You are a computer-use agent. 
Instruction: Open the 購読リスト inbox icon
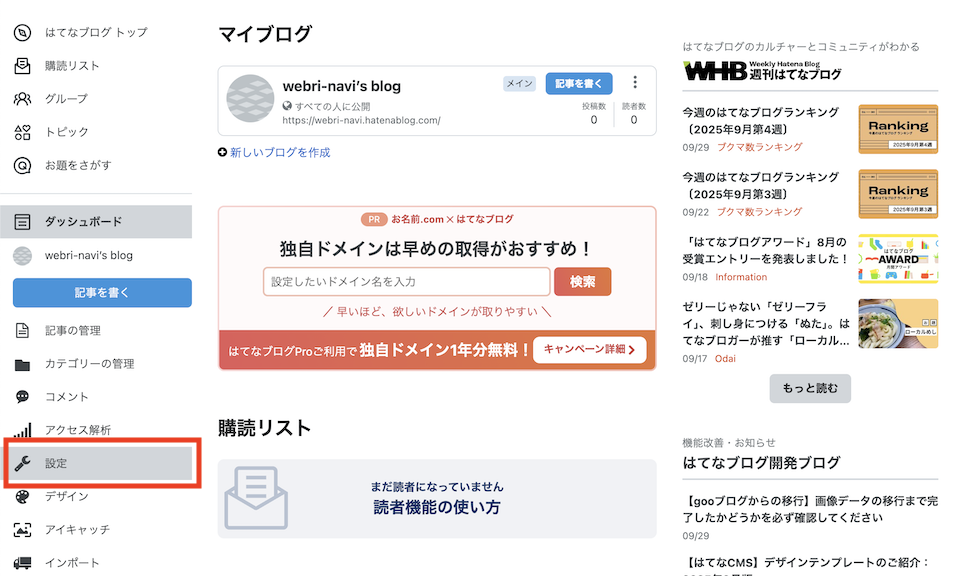pos(22,66)
